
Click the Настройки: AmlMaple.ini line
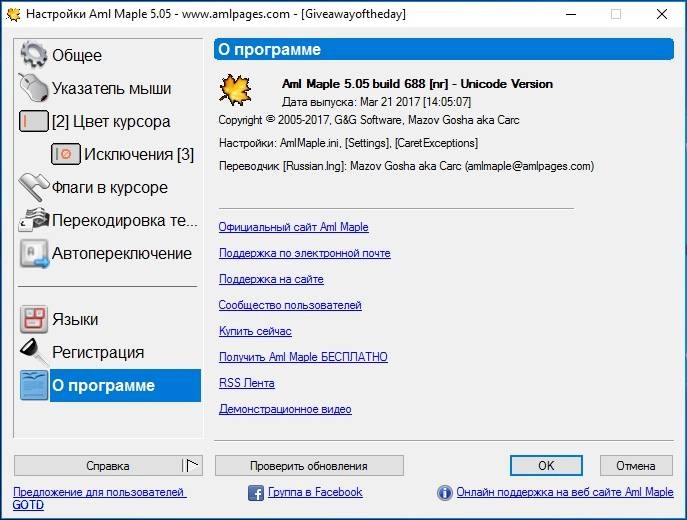point(348,143)
